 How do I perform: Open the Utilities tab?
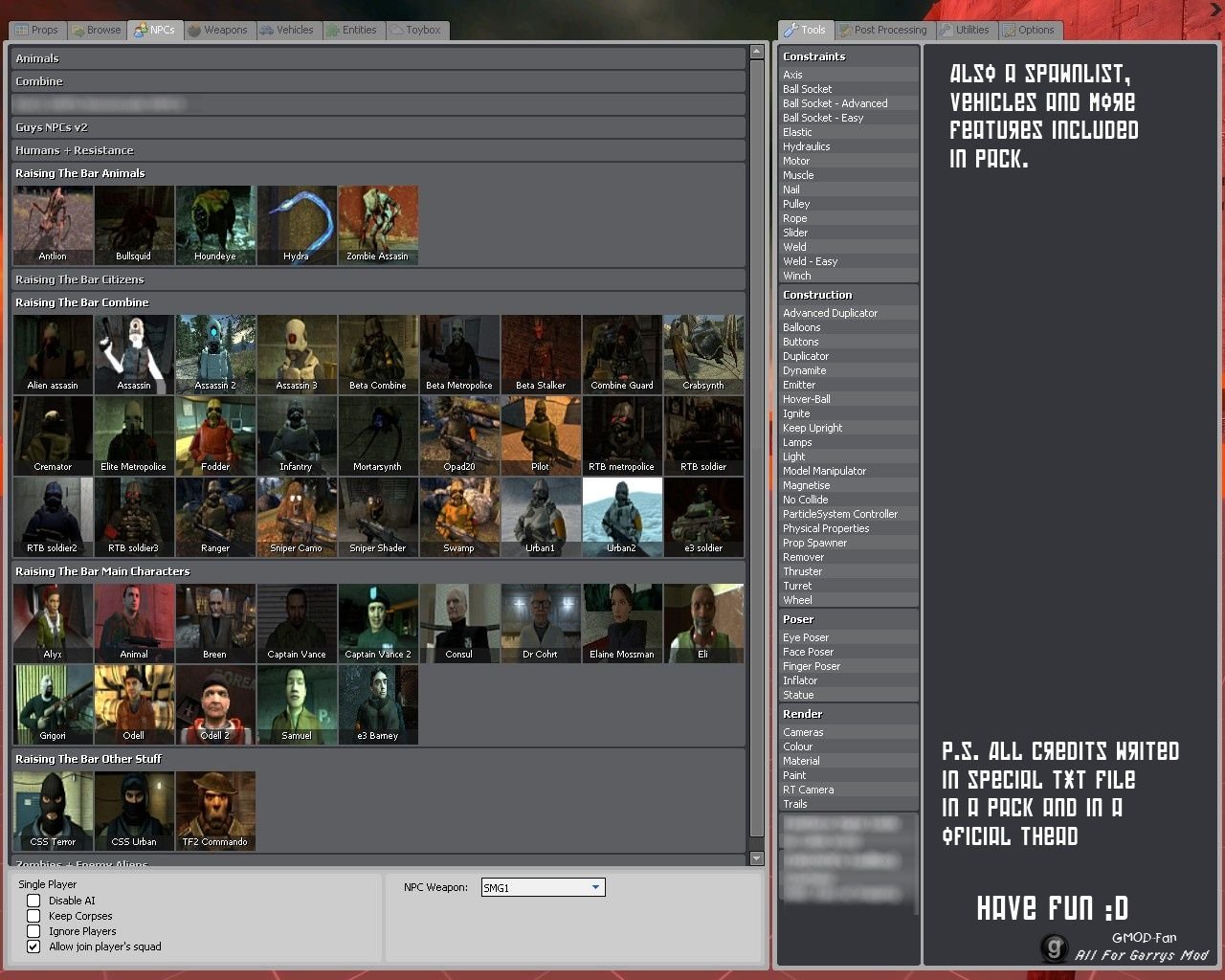coord(965,30)
